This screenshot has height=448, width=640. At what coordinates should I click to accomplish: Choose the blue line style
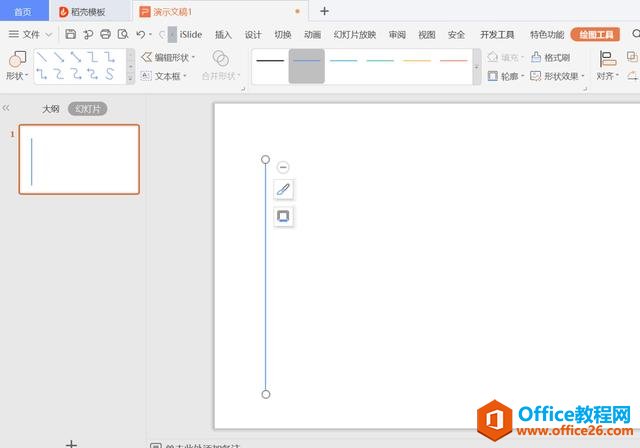(307, 66)
